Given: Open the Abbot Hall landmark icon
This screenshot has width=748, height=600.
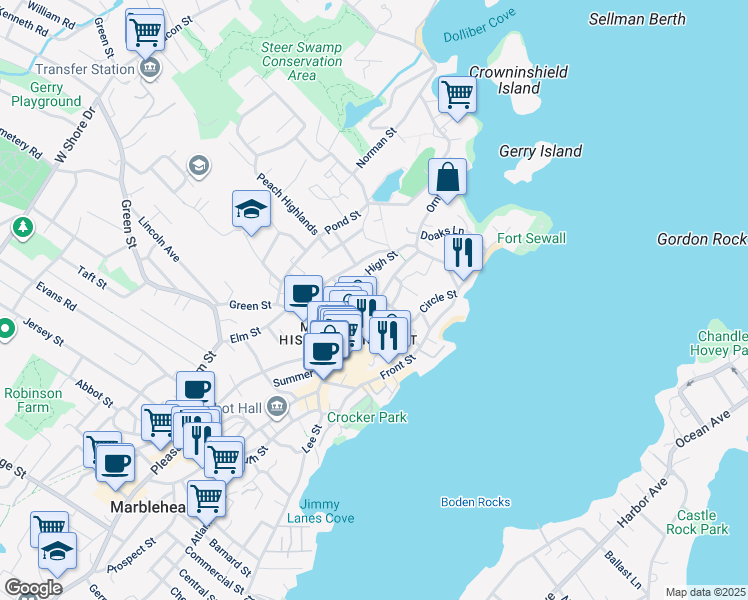Looking at the screenshot, I should [x=277, y=406].
